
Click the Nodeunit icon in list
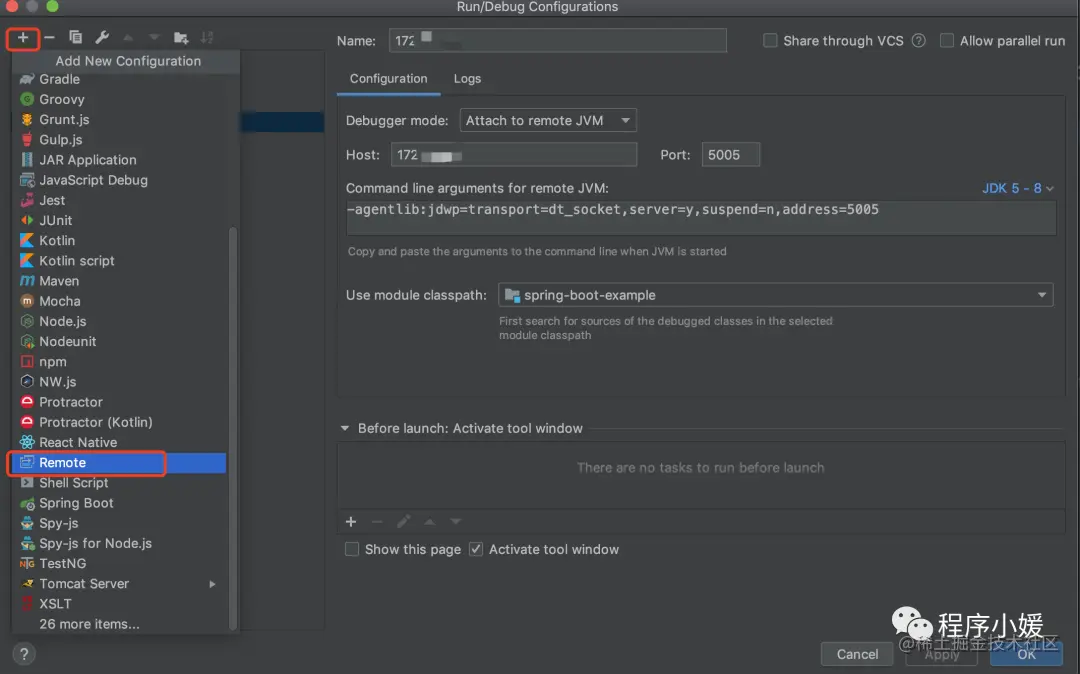point(27,341)
